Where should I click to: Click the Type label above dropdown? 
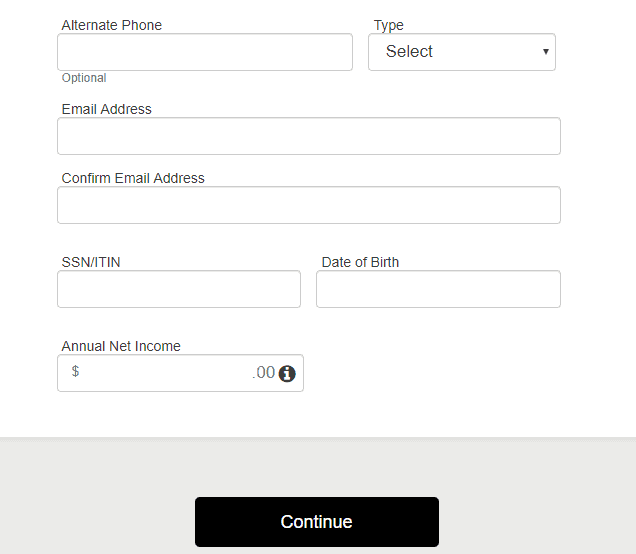389,26
